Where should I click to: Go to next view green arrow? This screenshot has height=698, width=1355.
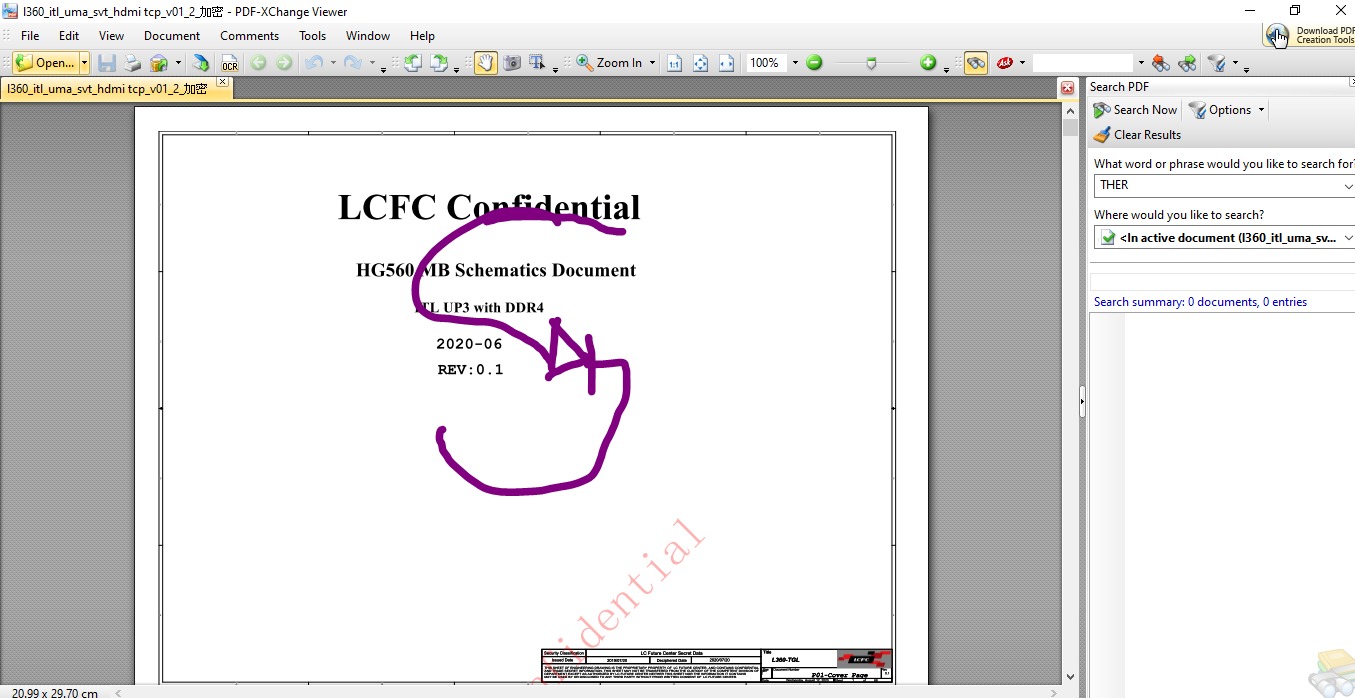pyautogui.click(x=285, y=63)
